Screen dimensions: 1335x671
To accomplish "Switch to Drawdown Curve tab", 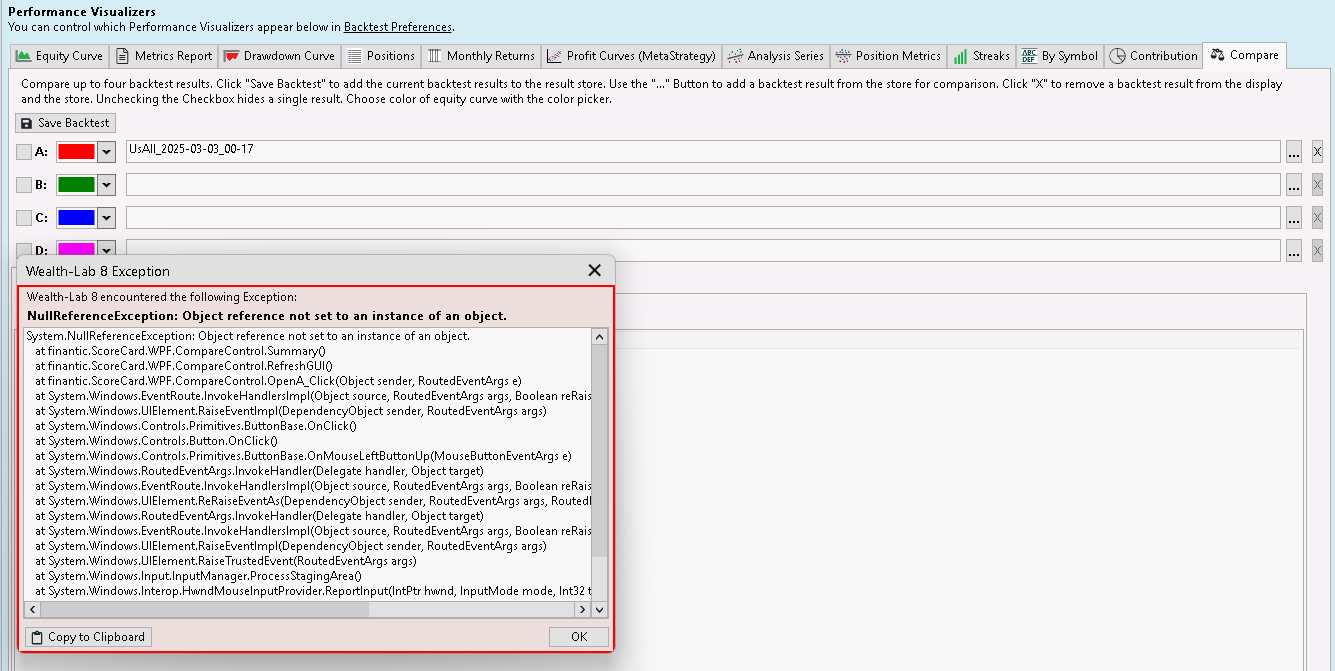I will (279, 56).
